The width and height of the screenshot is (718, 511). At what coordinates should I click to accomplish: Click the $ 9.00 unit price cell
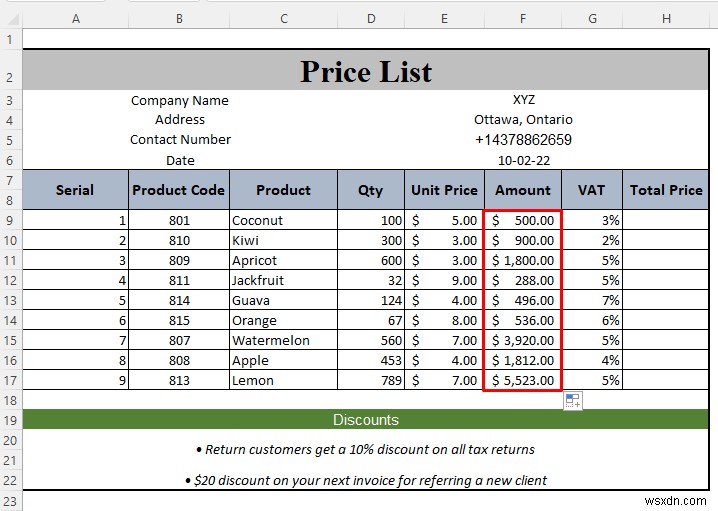(x=444, y=280)
